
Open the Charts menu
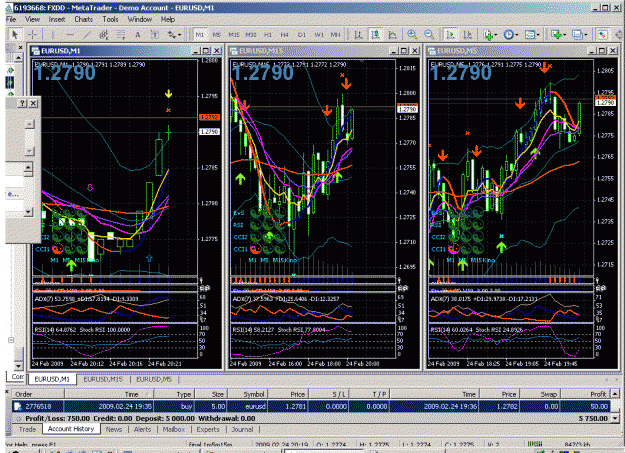(83, 19)
